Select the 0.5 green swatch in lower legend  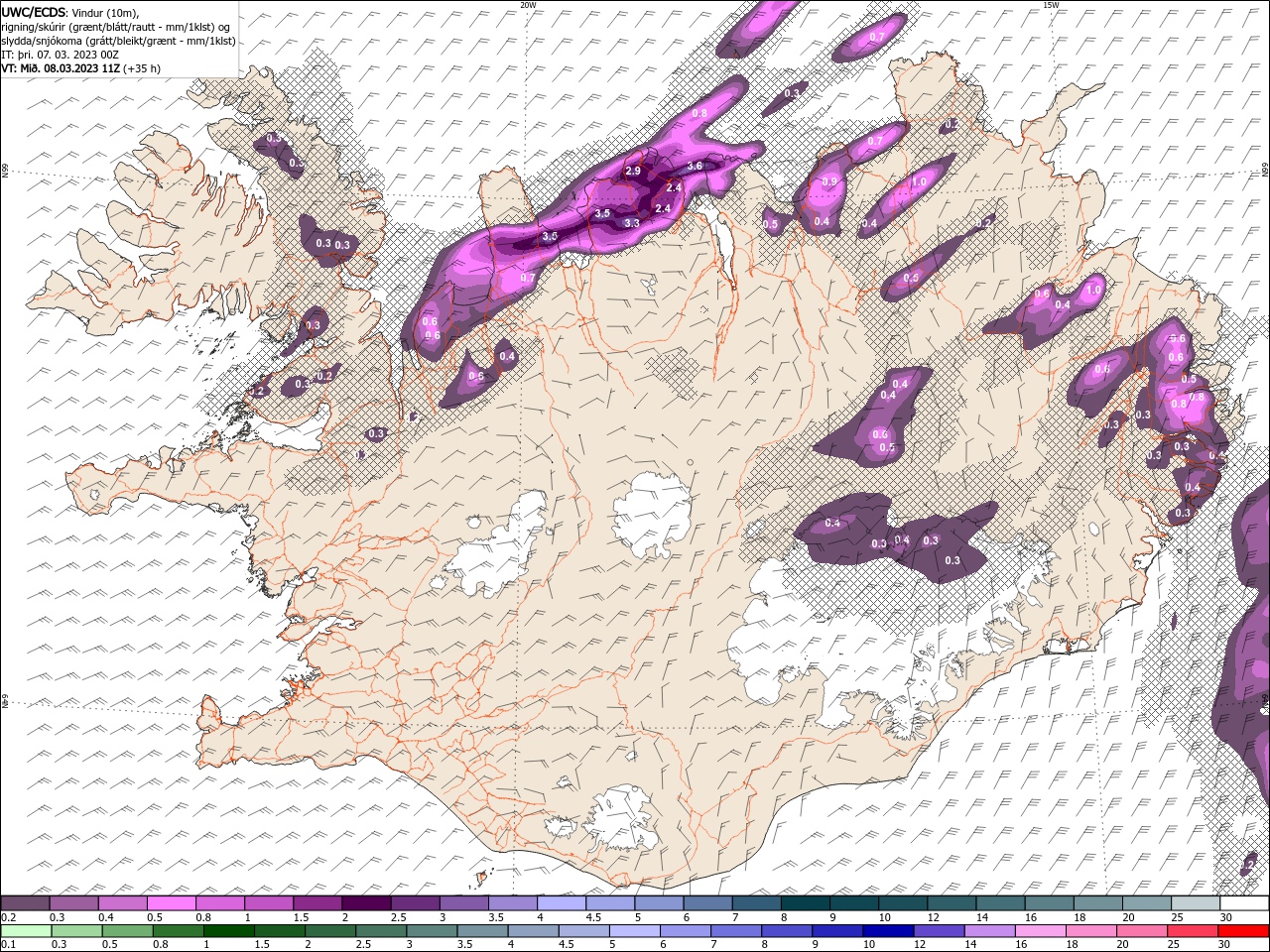click(x=129, y=931)
